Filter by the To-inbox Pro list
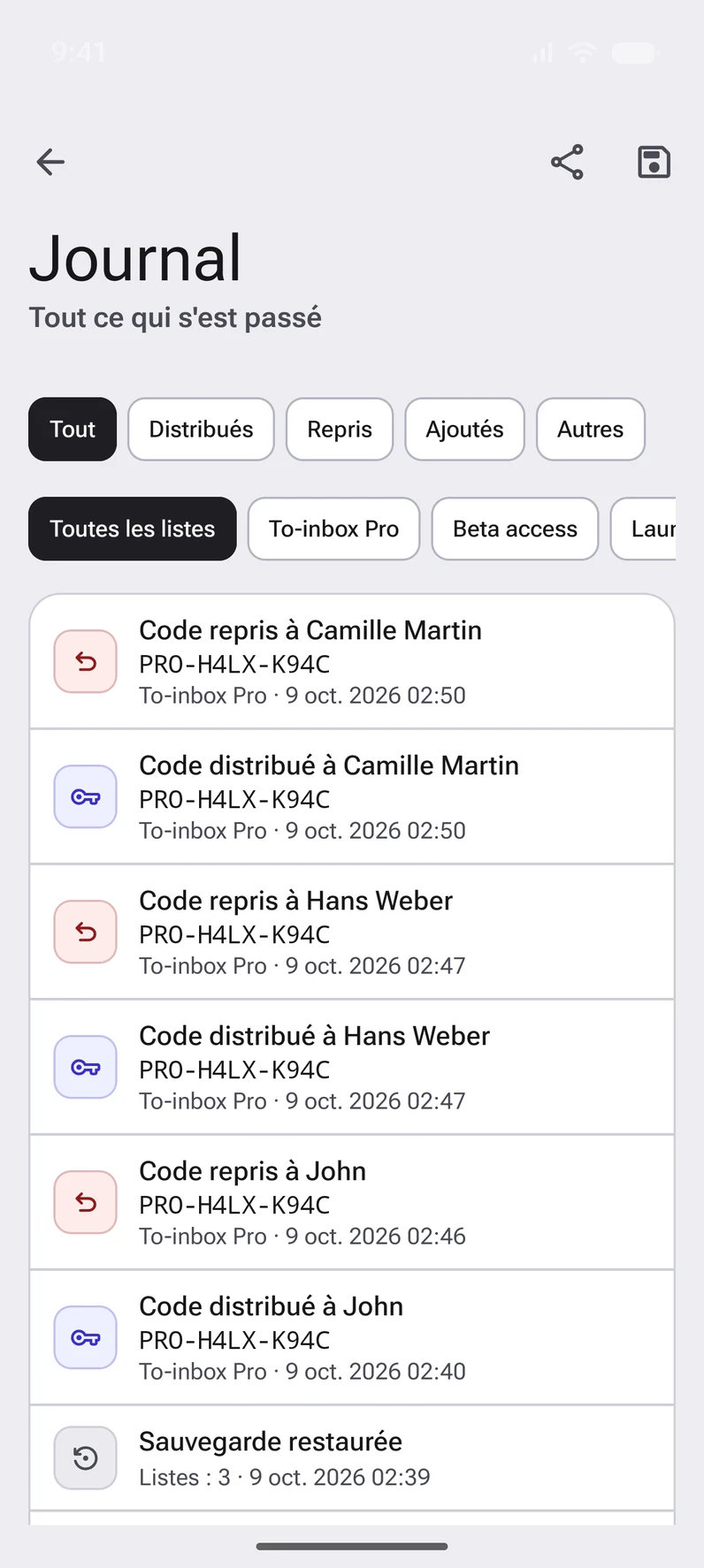Image resolution: width=704 pixels, height=1568 pixels. tap(333, 529)
